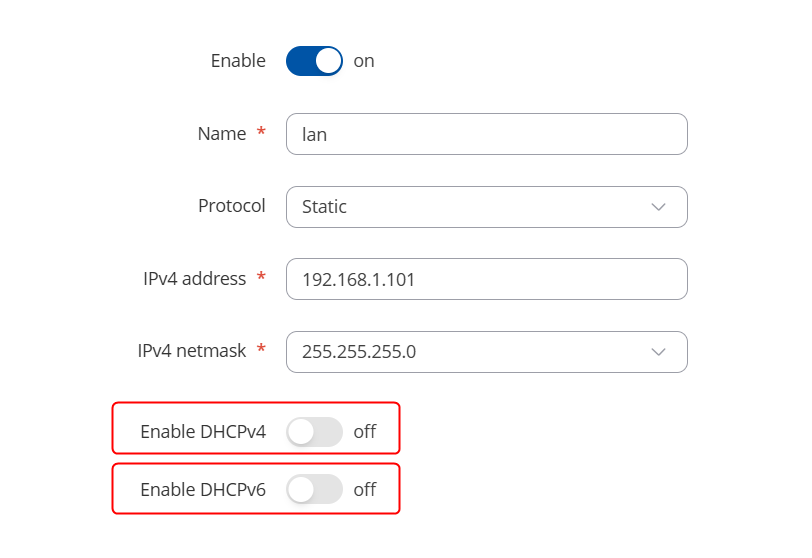Turn off the main Enable switch
Image resolution: width=812 pixels, height=558 pixels.
[x=314, y=61]
